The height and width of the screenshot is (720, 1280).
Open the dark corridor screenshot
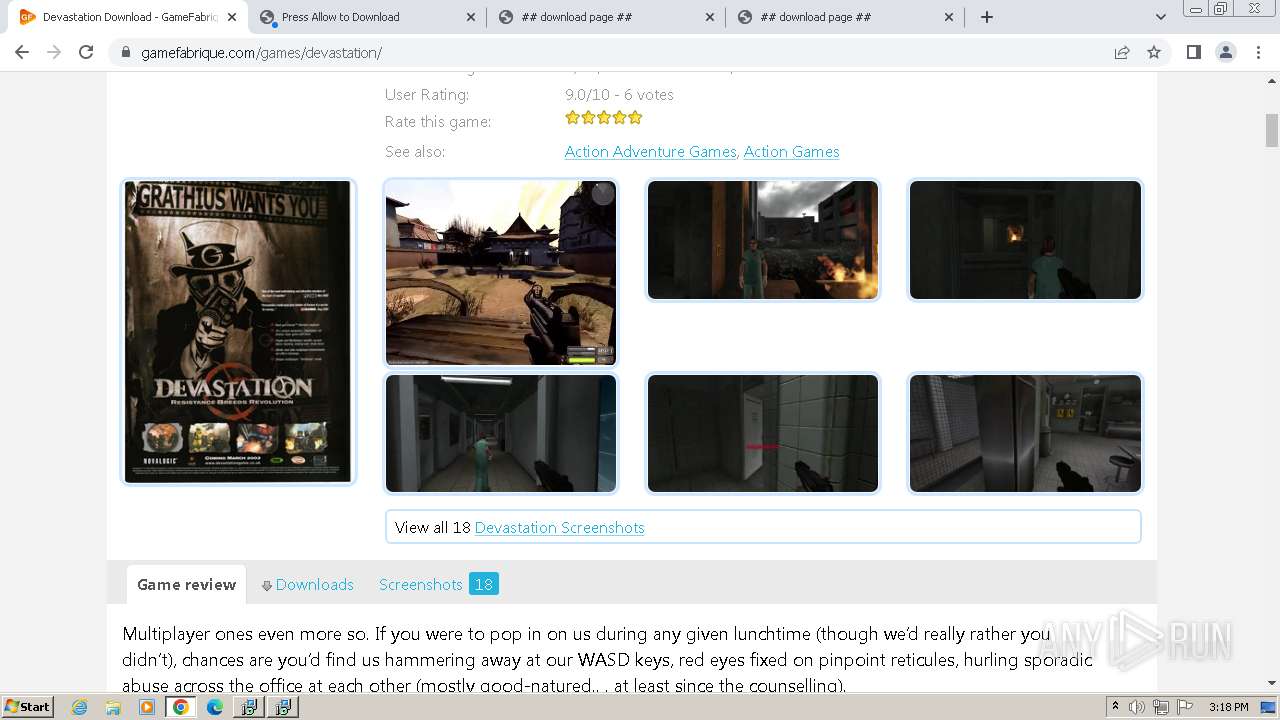click(x=501, y=434)
